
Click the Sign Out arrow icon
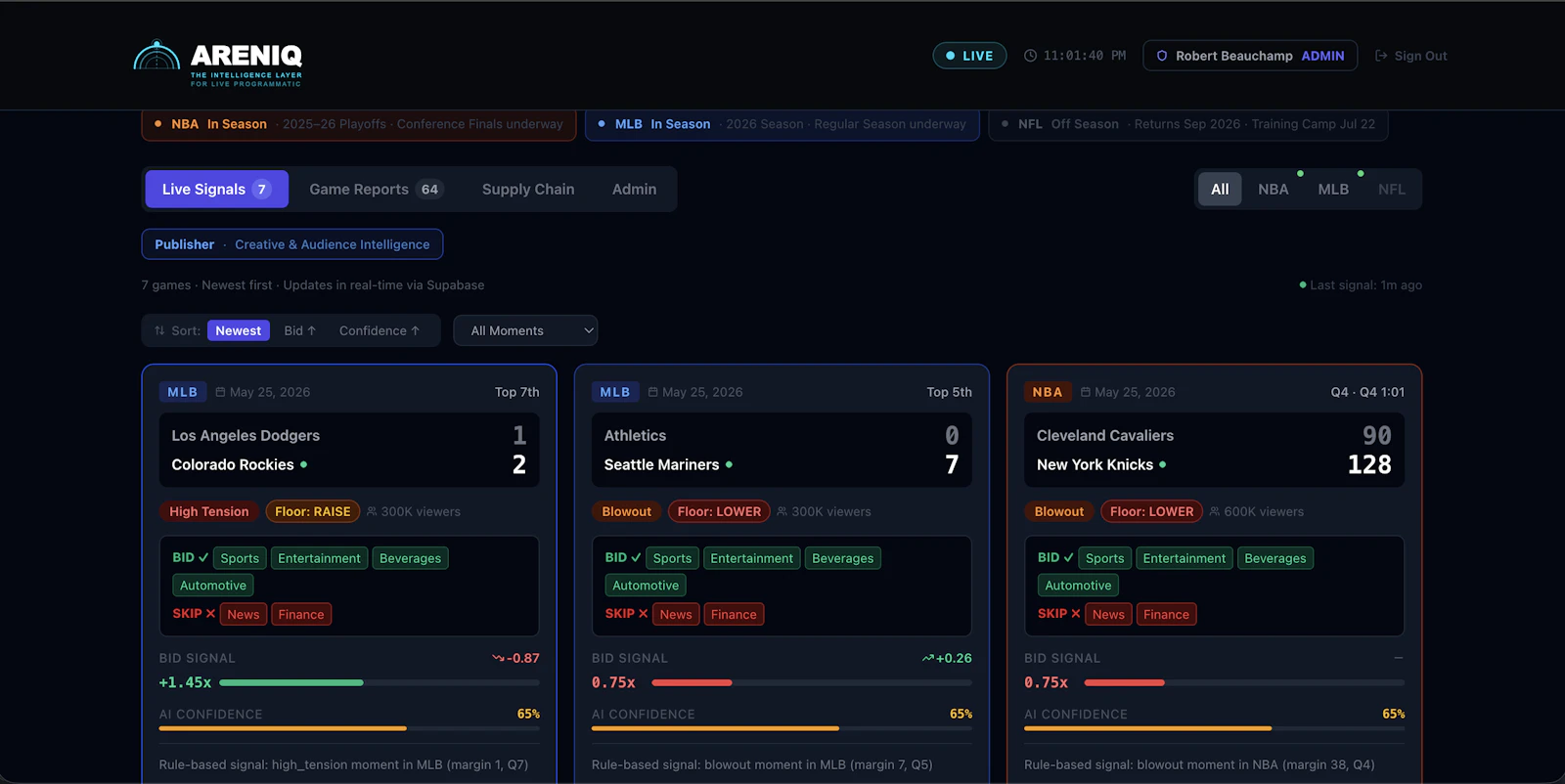[1381, 56]
